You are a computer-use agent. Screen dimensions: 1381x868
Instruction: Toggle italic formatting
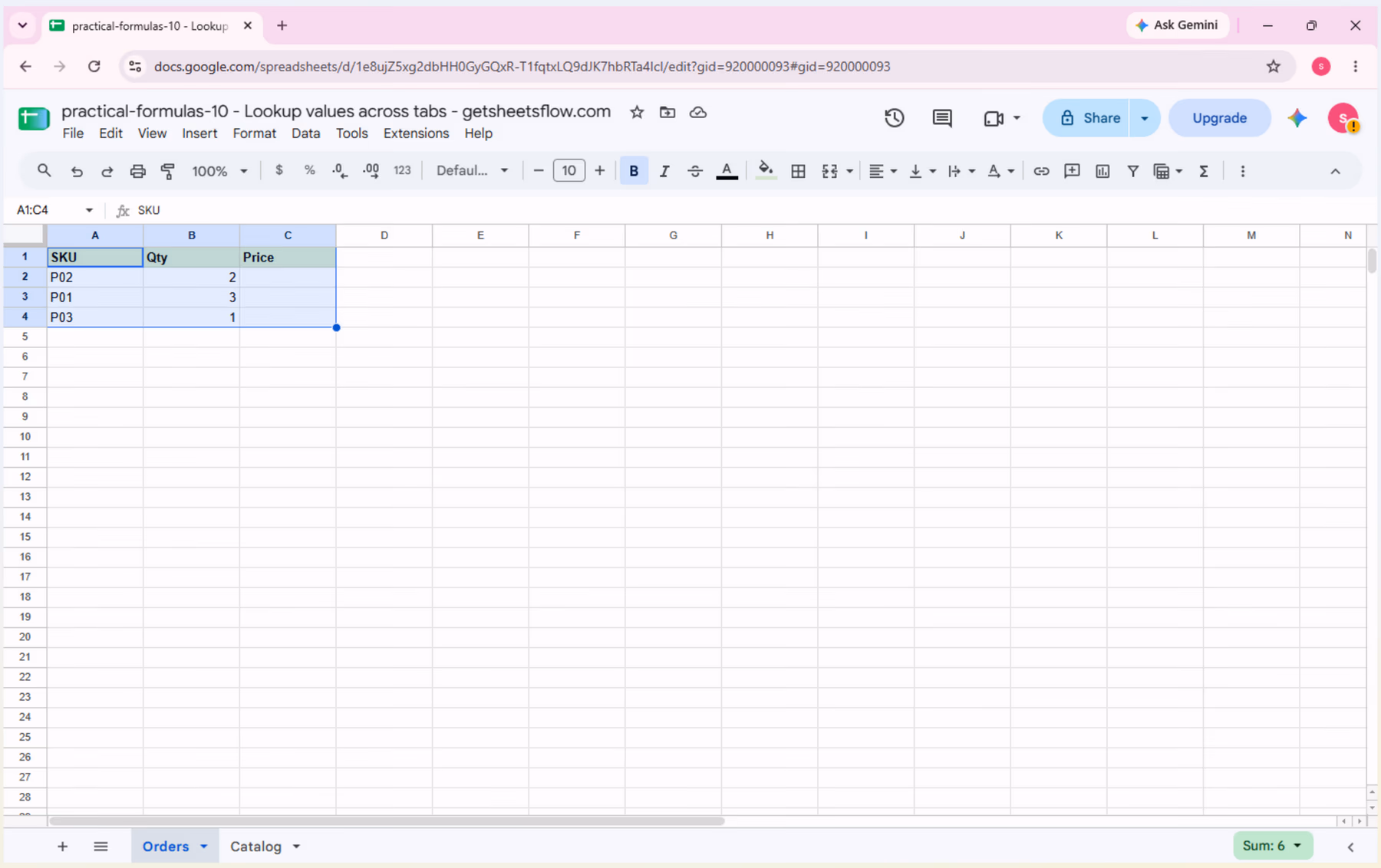664,171
